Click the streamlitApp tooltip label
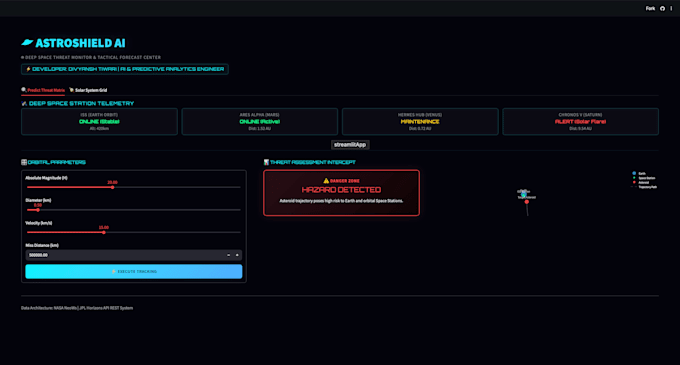This screenshot has height=365, width=680. tap(350, 145)
